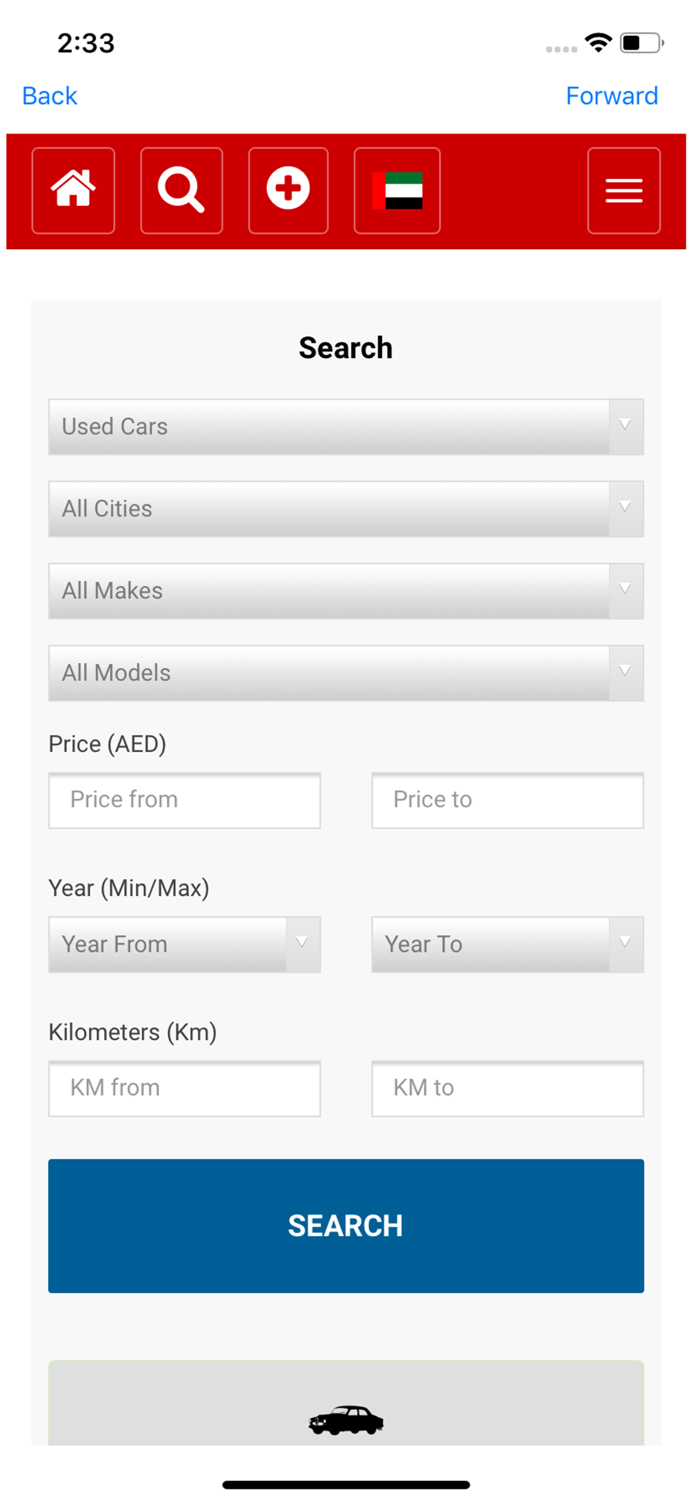Switch country using the UAE flag icon

click(396, 190)
